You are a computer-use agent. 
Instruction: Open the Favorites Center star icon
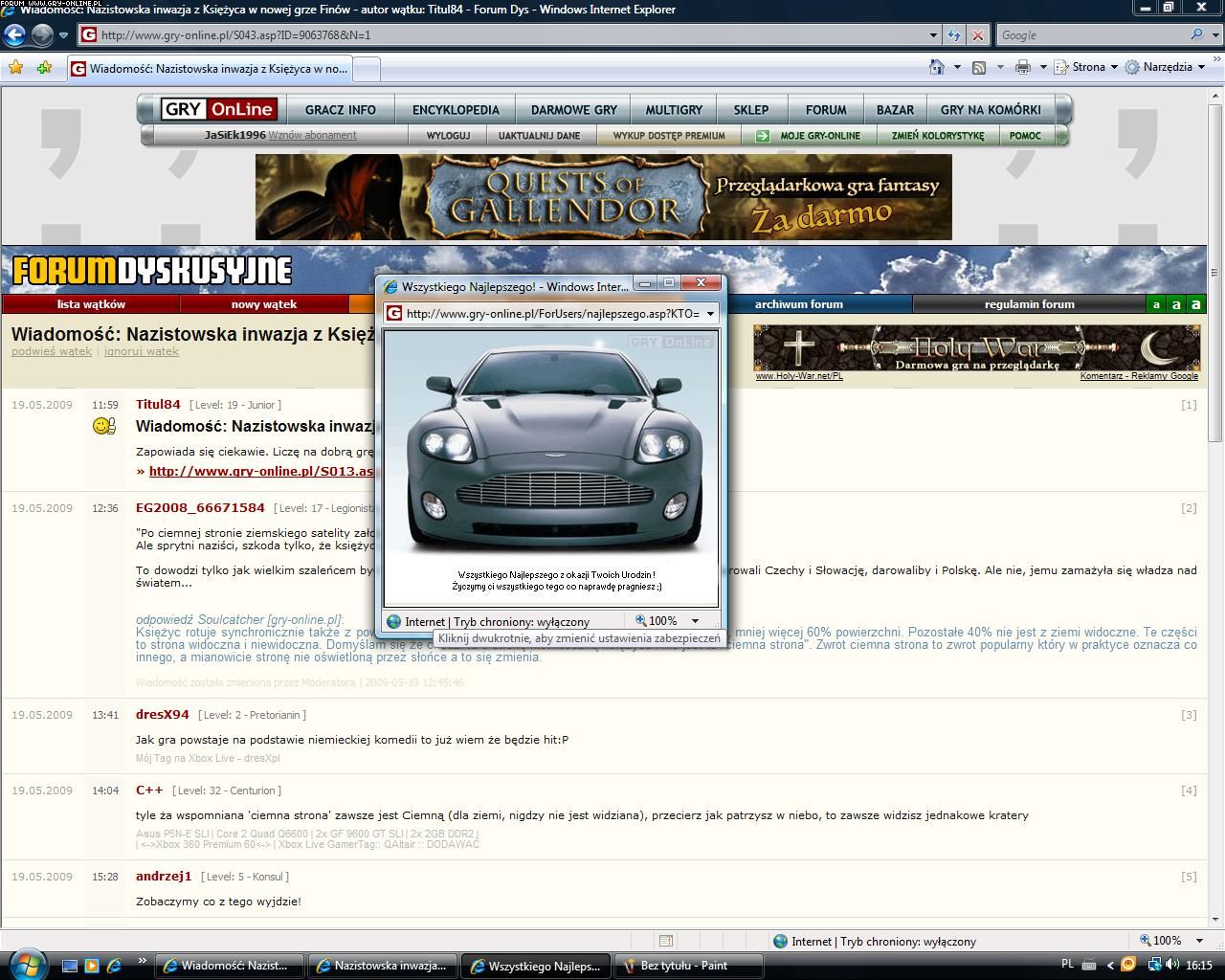click(15, 68)
